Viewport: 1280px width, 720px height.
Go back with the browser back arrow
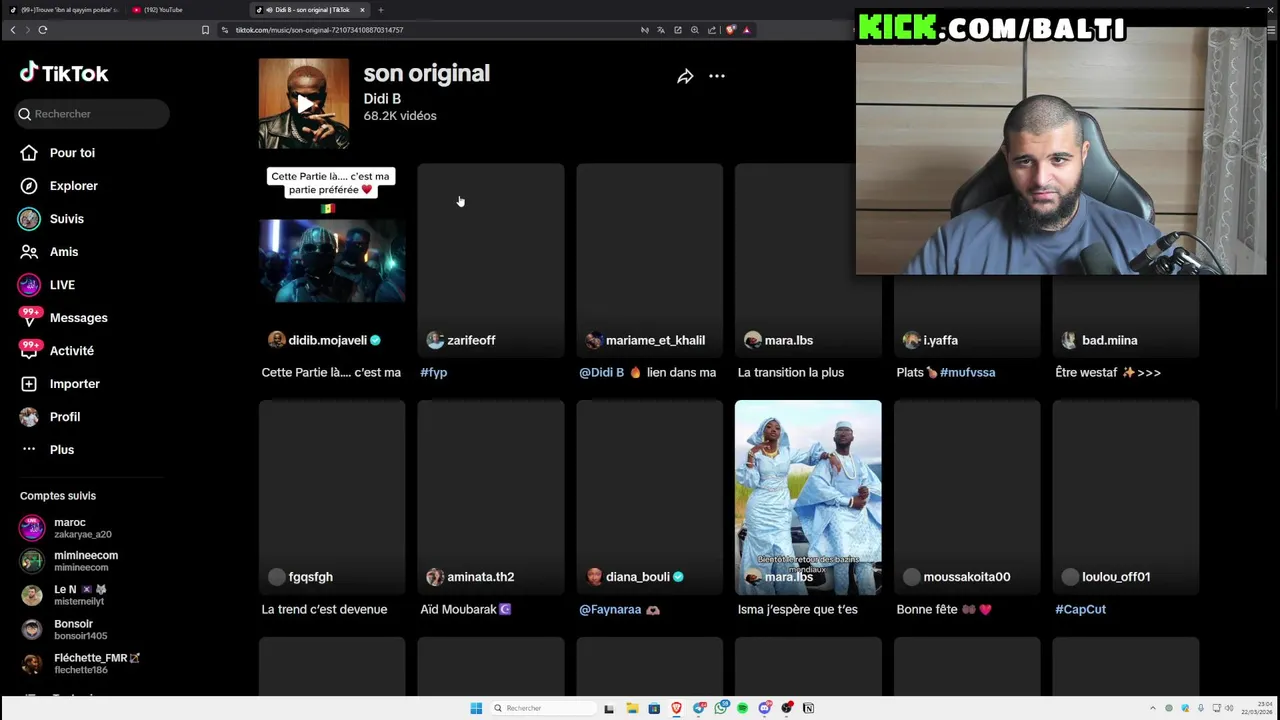(13, 30)
